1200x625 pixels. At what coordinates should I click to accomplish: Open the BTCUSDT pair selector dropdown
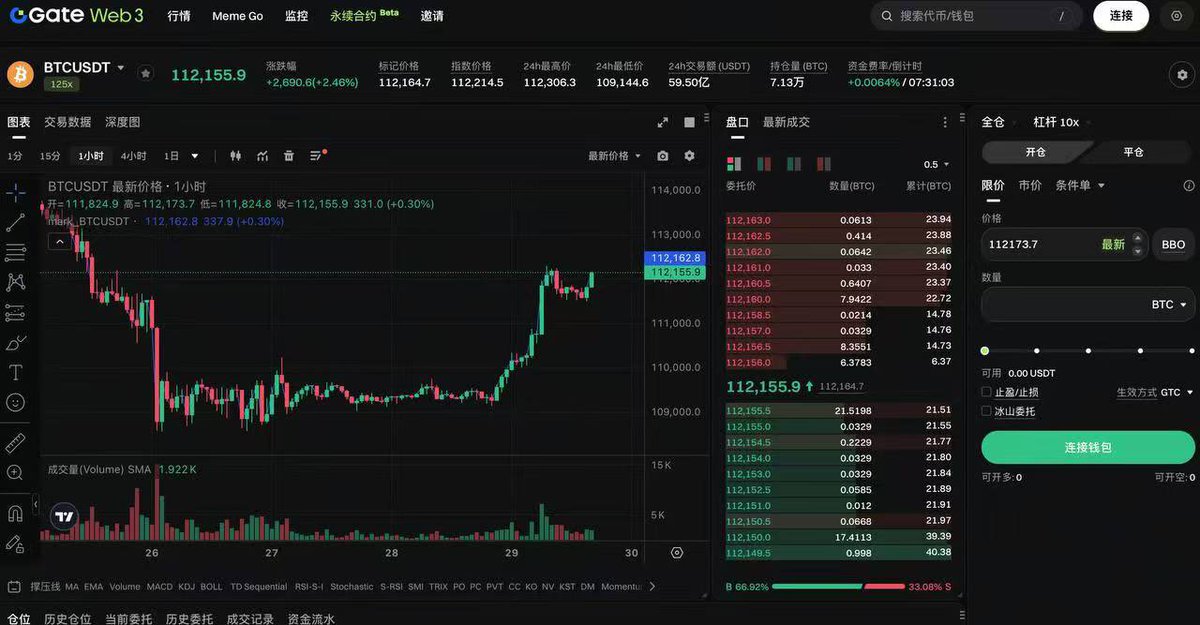pos(84,68)
